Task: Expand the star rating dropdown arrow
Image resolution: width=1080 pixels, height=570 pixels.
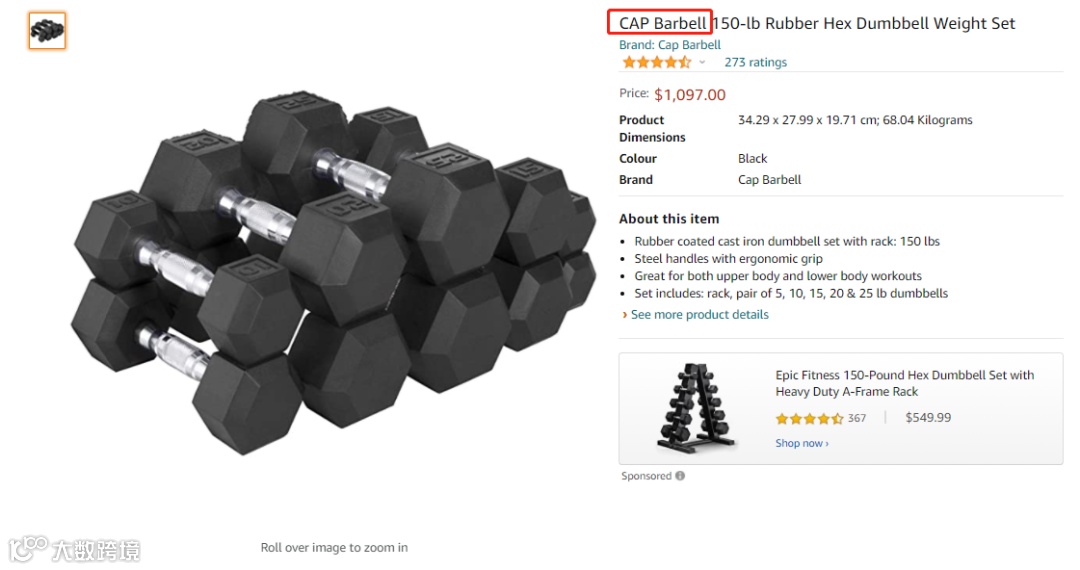Action: coord(702,62)
